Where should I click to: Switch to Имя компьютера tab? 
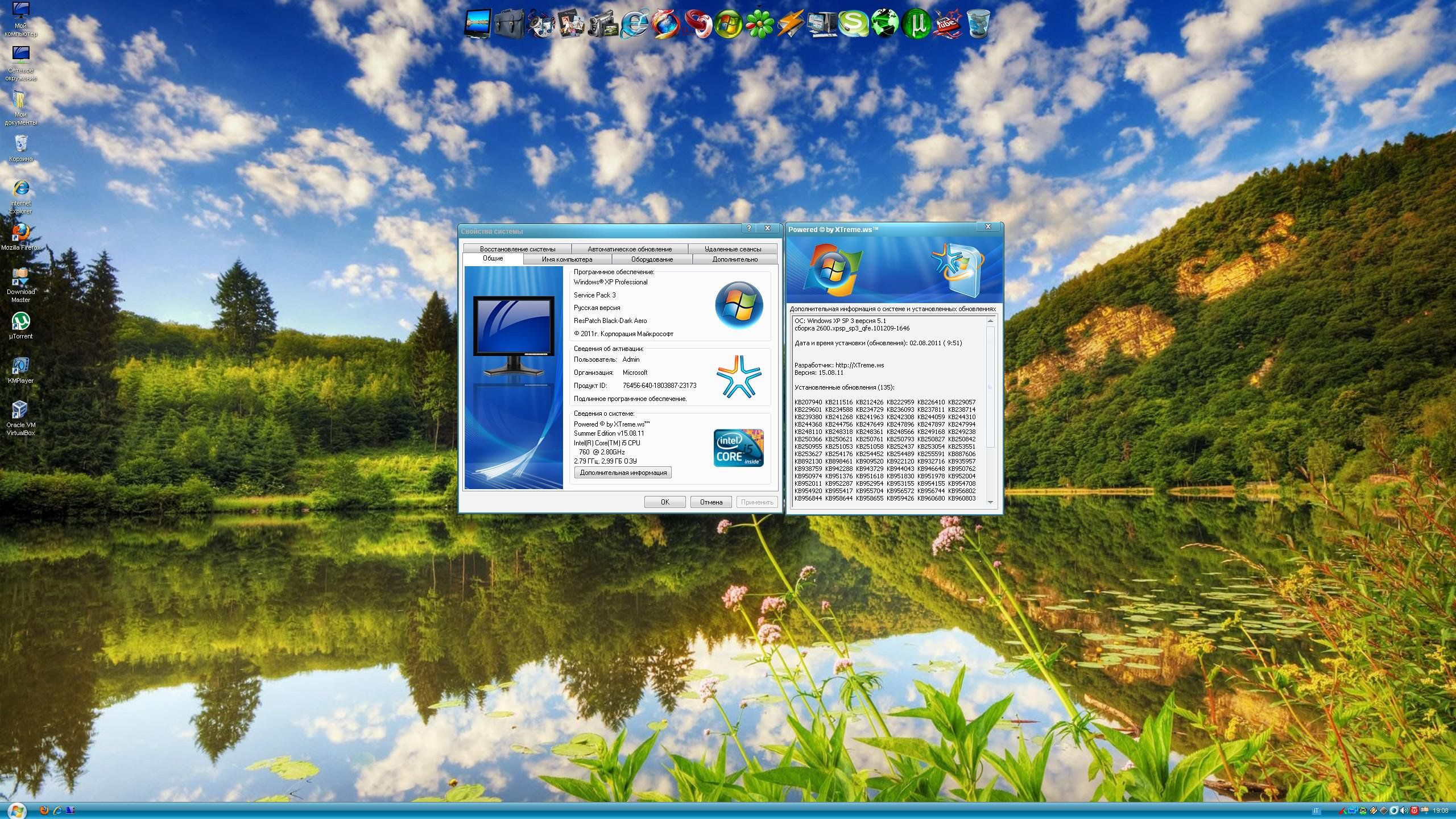(x=566, y=259)
